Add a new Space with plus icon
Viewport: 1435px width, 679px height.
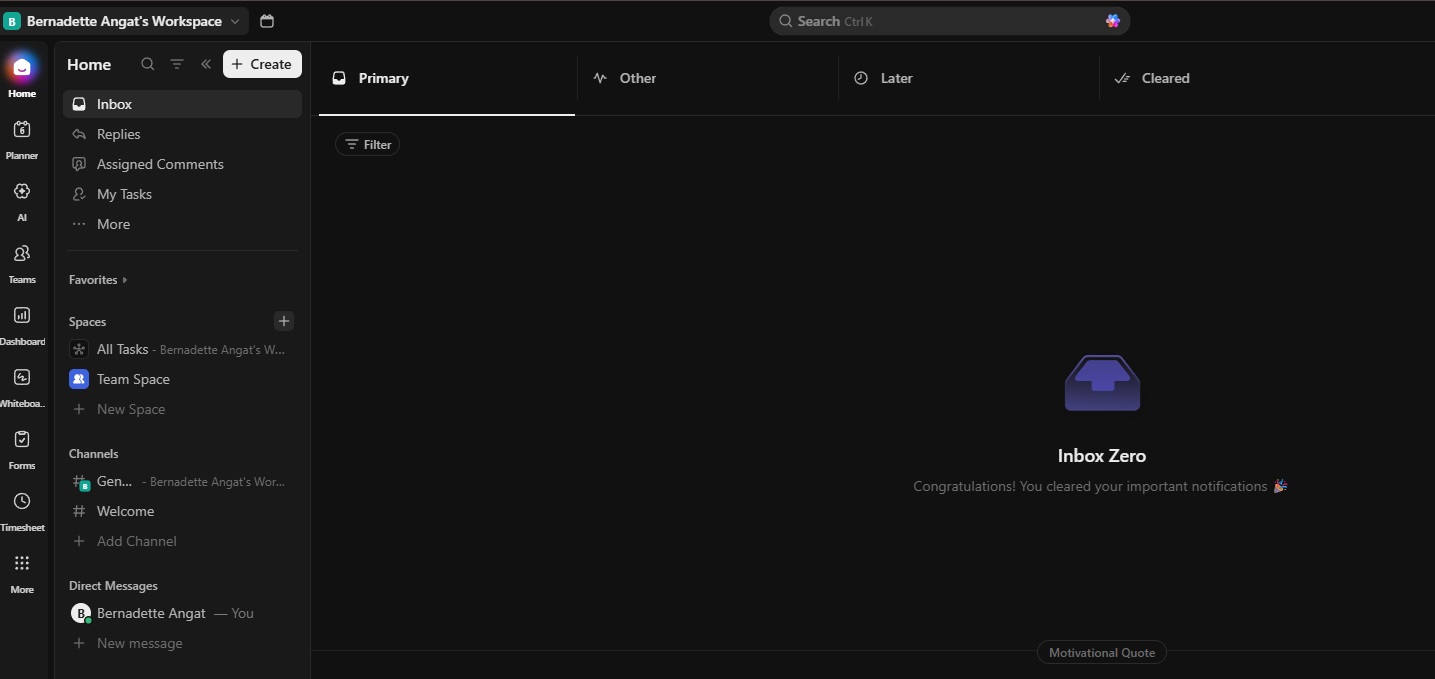[284, 321]
